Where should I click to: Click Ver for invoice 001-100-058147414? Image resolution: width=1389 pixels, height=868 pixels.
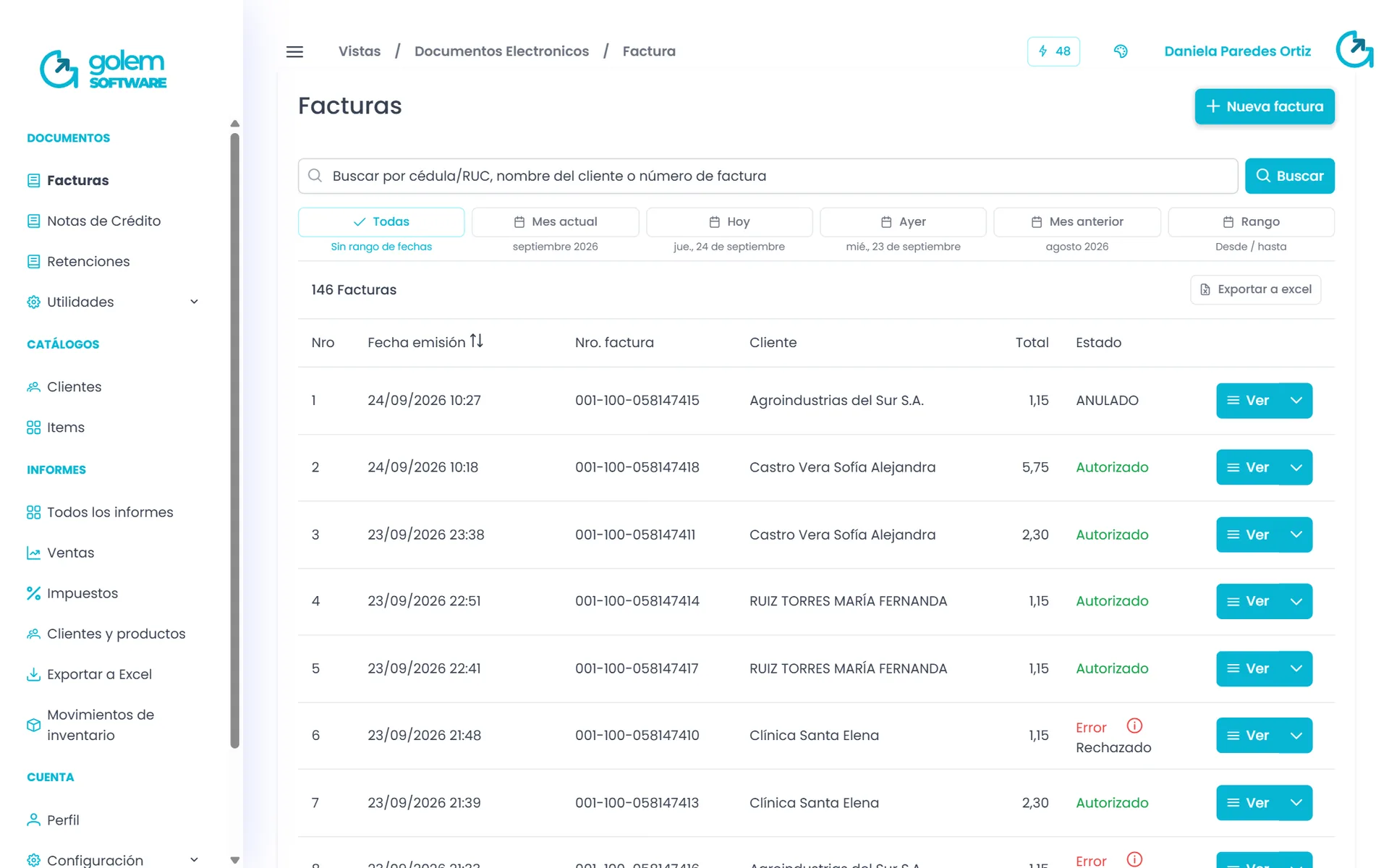pyautogui.click(x=1248, y=602)
